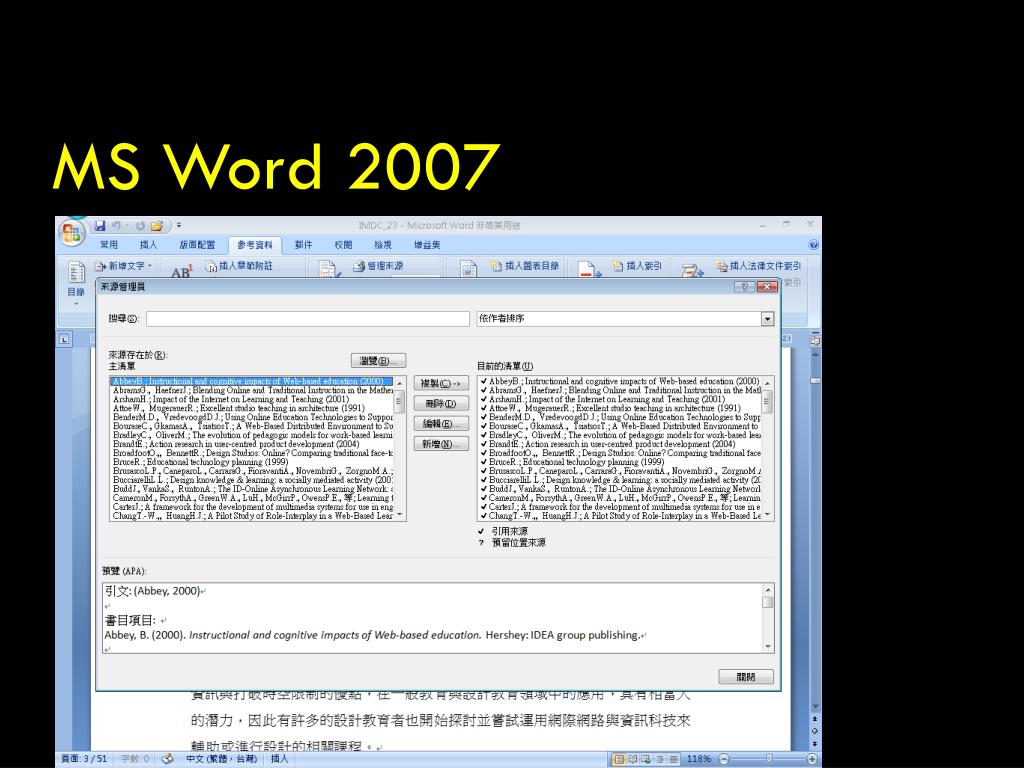Screen dimensions: 1024x768
Task: Open the 郵件 ribbon tab
Action: [x=303, y=245]
